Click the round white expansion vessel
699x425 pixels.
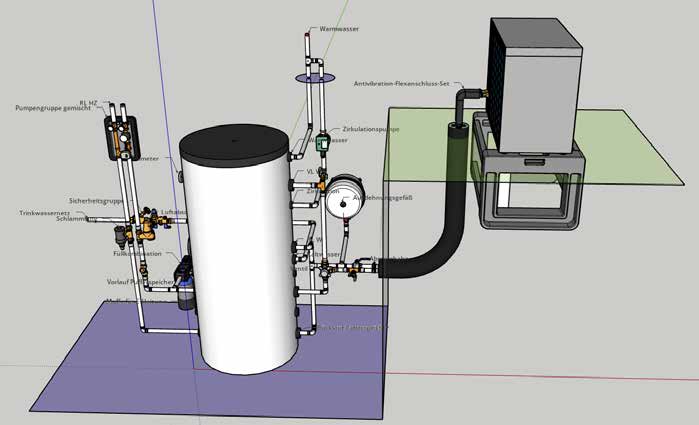coord(345,196)
